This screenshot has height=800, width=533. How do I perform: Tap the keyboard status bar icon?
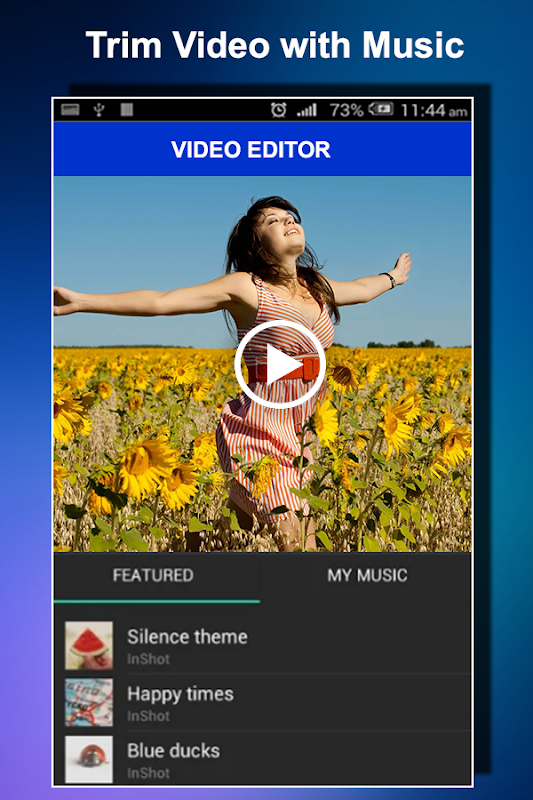70,109
